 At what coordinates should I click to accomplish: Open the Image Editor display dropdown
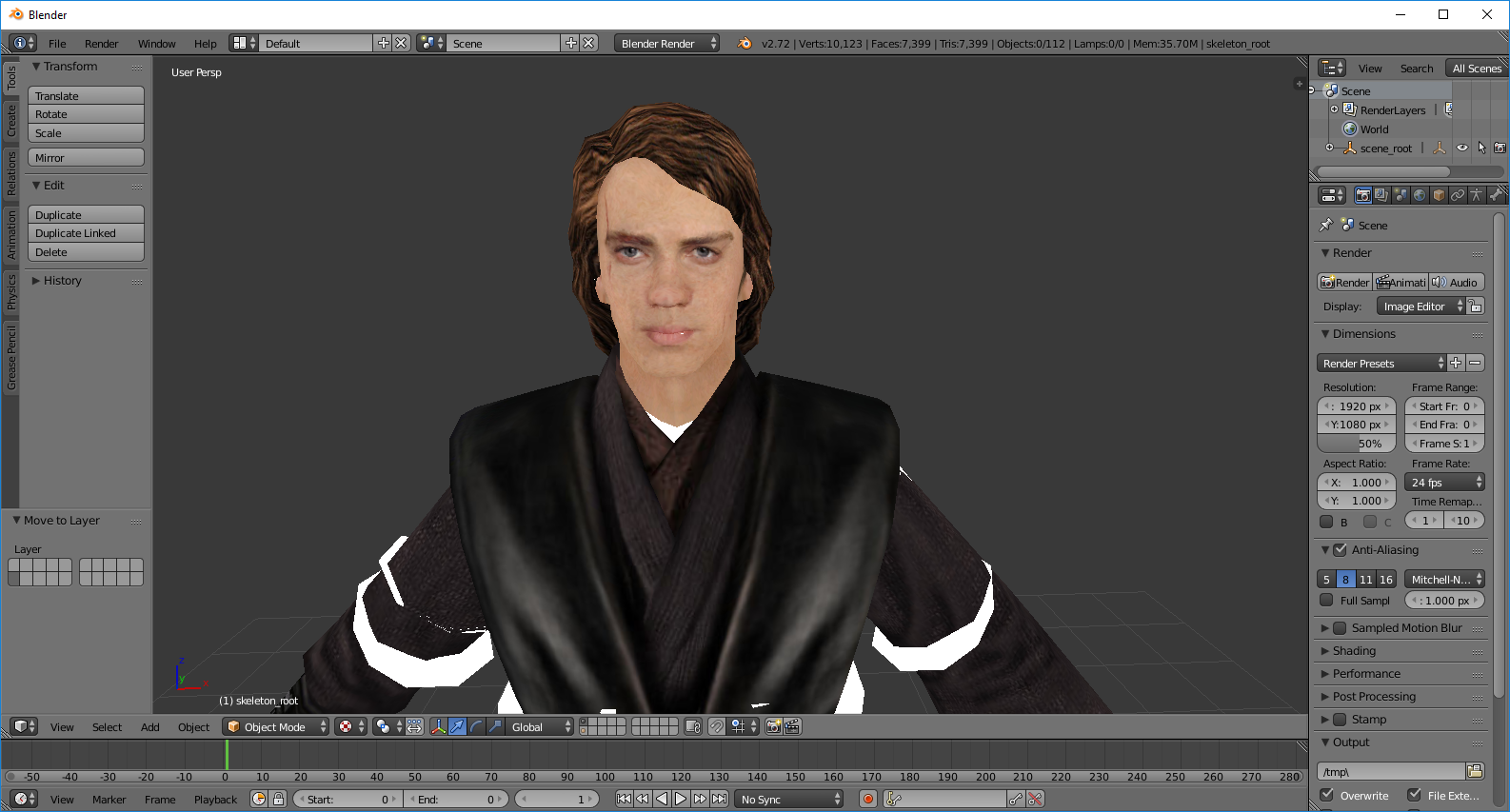[x=1421, y=306]
